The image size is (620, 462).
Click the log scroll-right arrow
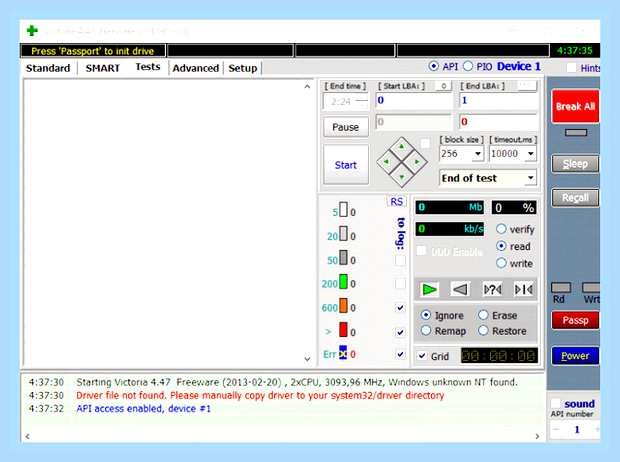click(537, 436)
